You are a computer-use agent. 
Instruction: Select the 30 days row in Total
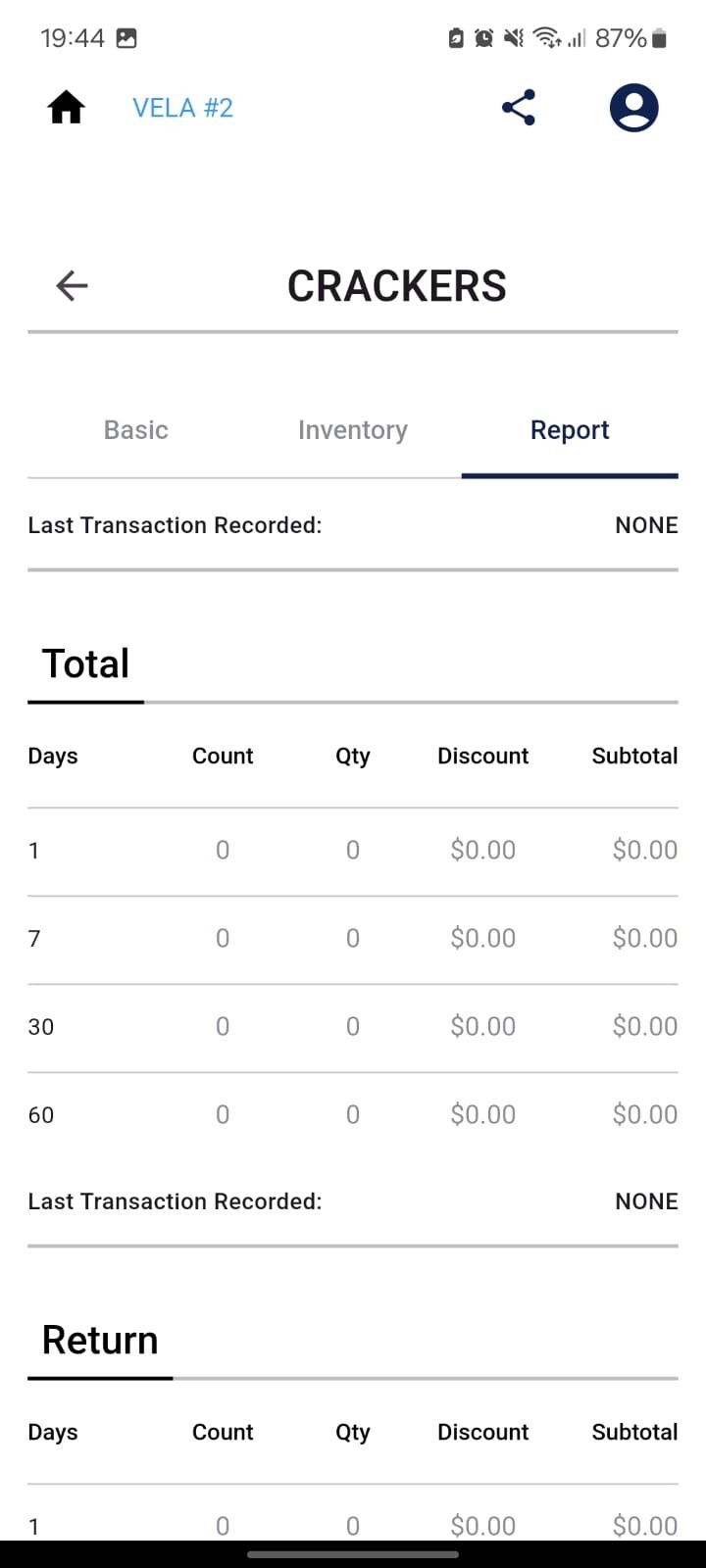click(353, 1027)
